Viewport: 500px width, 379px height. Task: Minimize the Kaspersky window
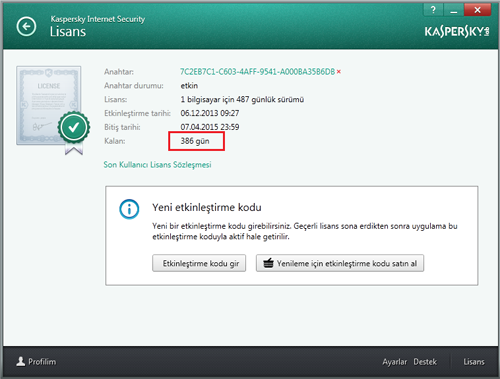(x=453, y=10)
